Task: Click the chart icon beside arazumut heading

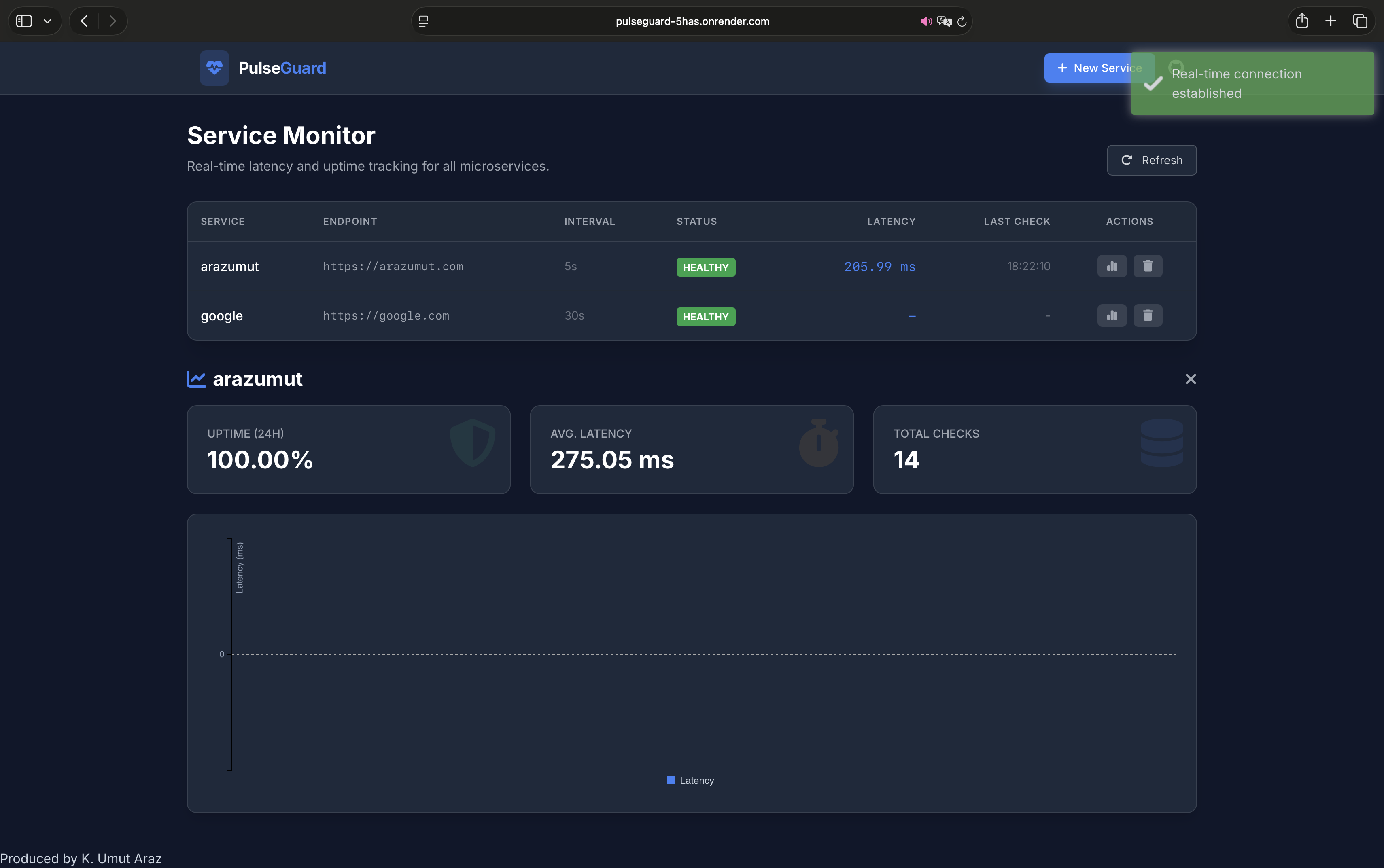Action: click(x=196, y=378)
